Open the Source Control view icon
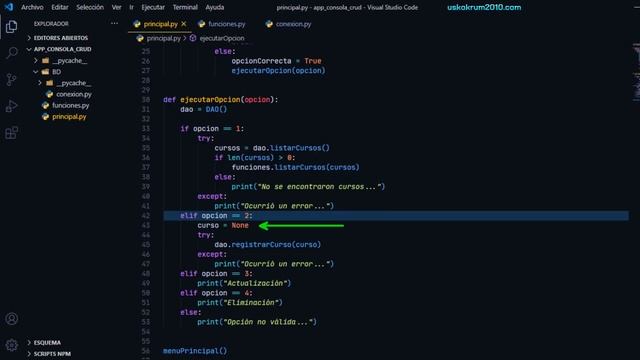 click(x=11, y=79)
